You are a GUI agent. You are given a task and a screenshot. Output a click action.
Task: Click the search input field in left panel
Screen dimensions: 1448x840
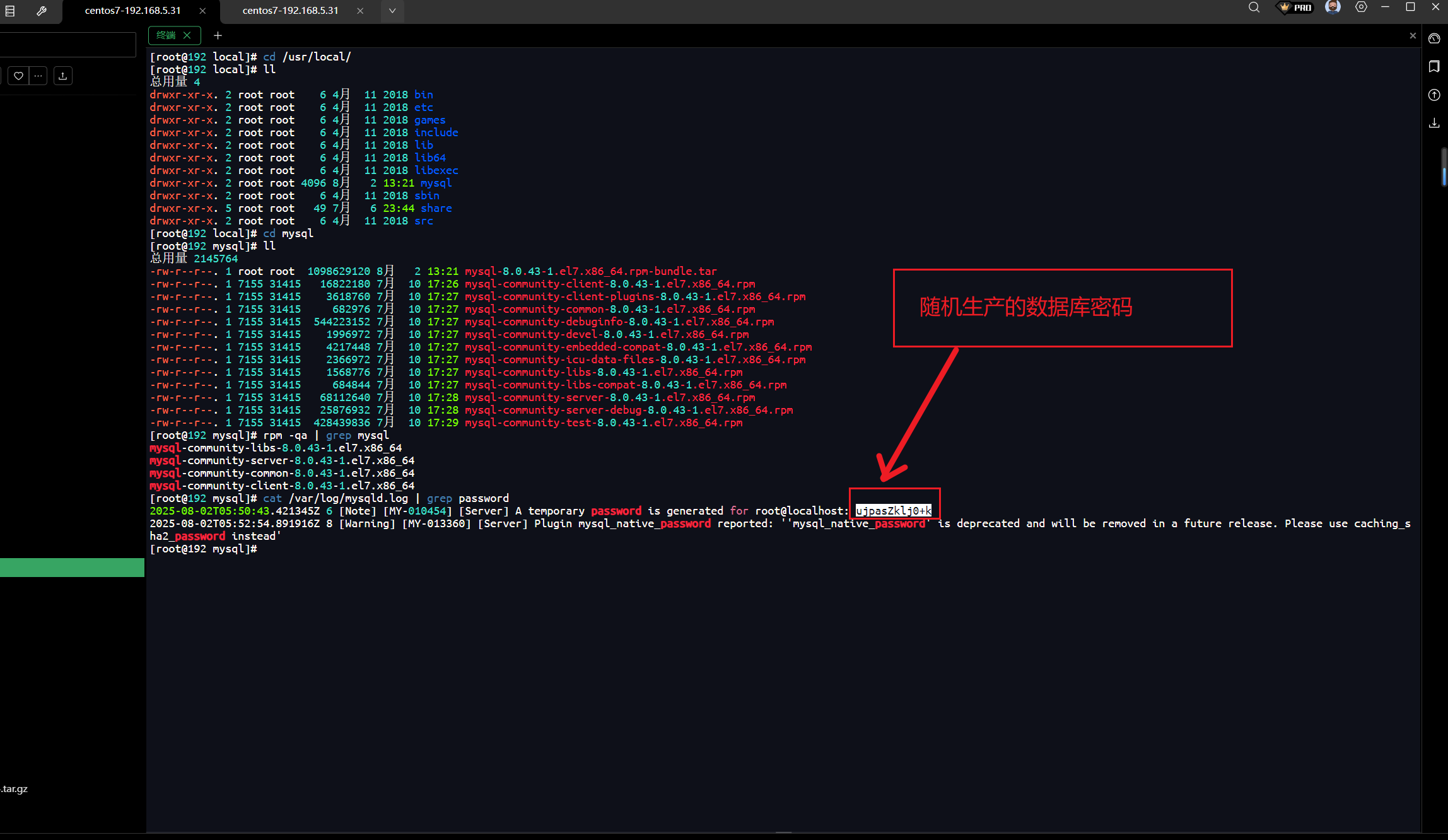point(68,45)
